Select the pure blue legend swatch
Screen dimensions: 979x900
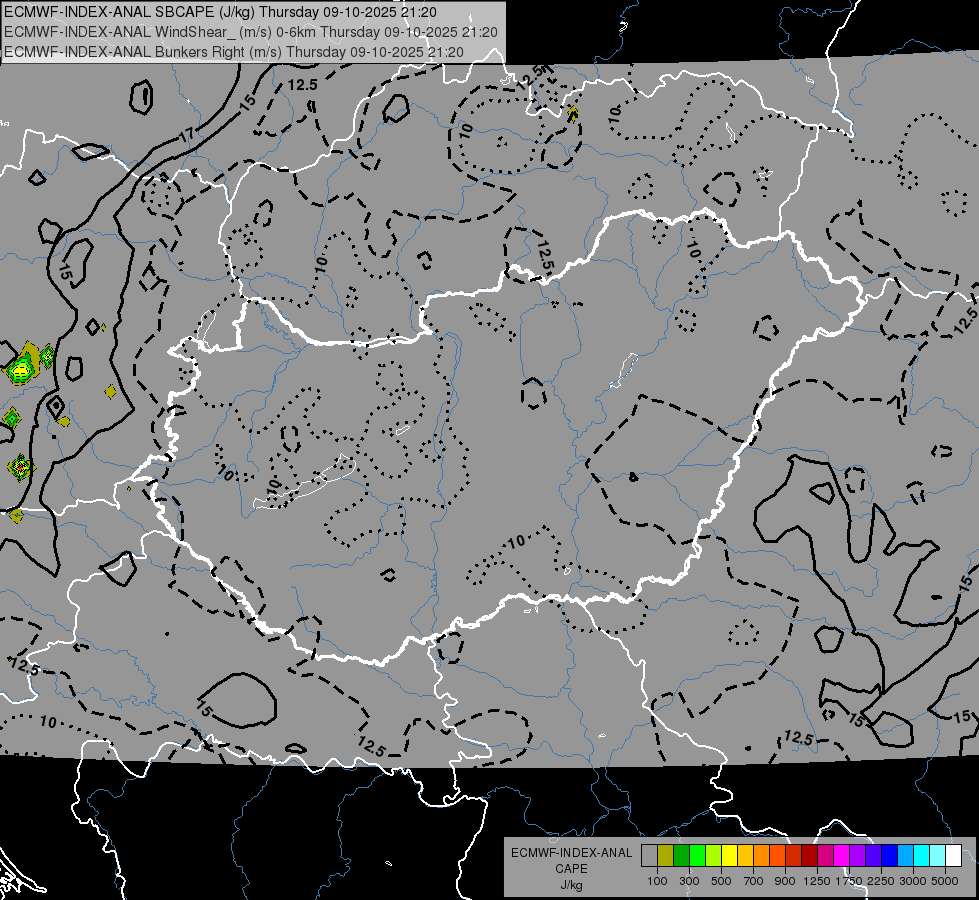[x=889, y=855]
